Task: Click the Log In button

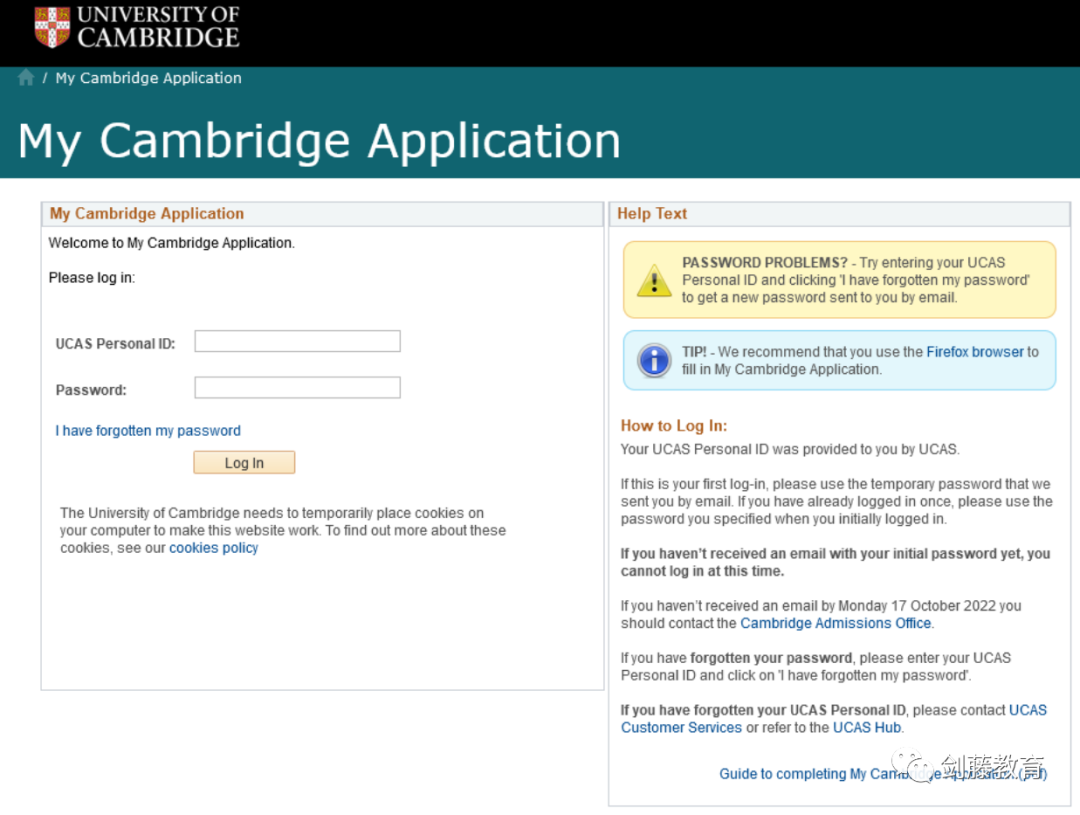Action: [244, 462]
